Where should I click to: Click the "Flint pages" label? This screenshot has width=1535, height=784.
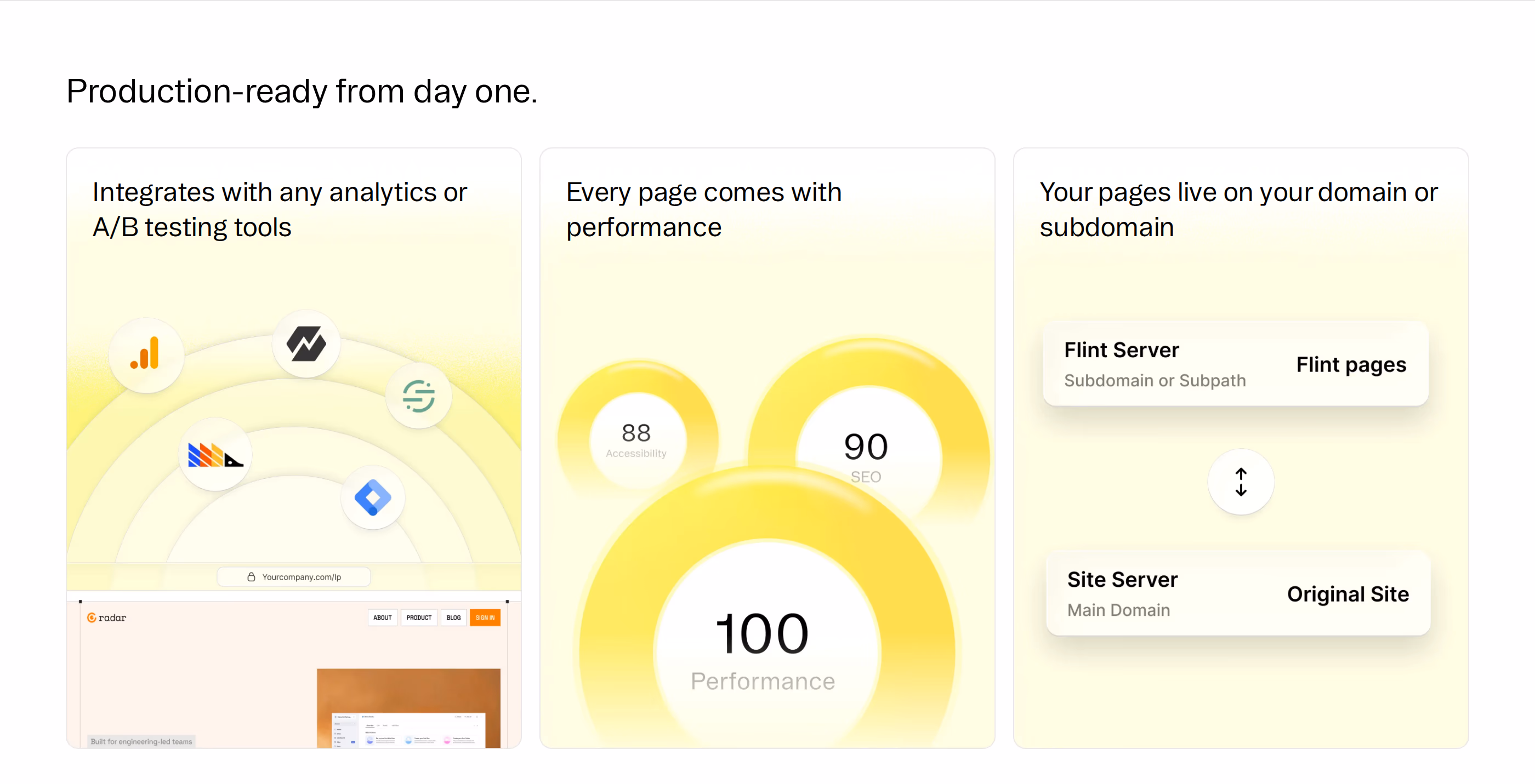click(x=1351, y=364)
